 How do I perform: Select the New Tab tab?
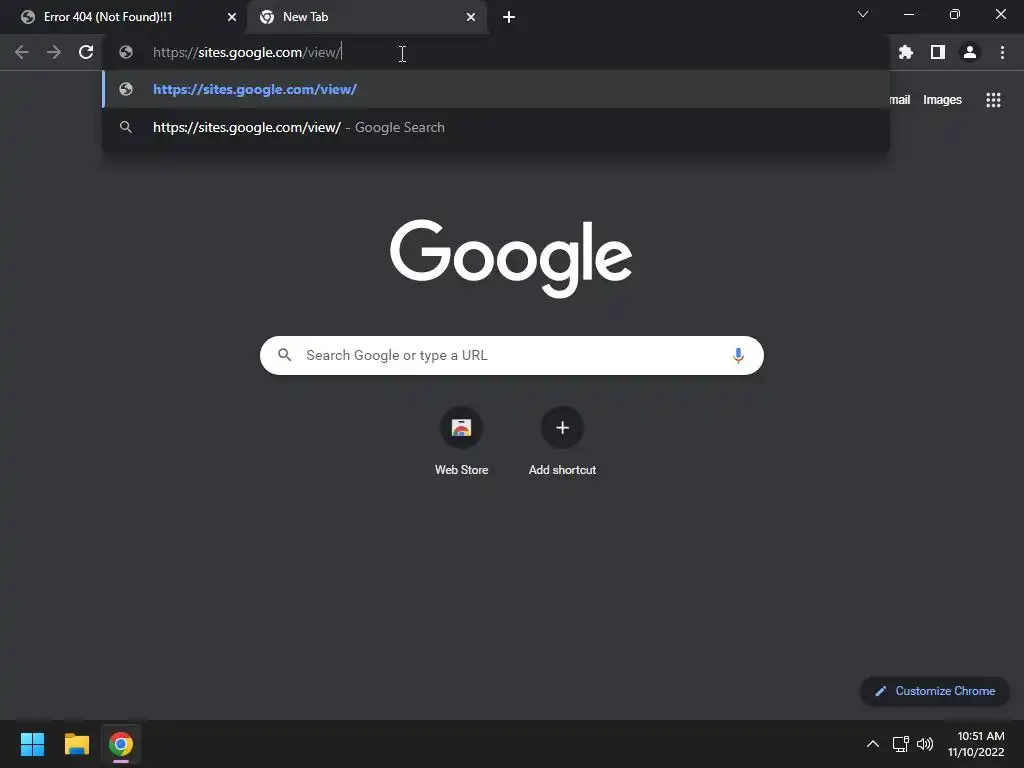(x=367, y=17)
